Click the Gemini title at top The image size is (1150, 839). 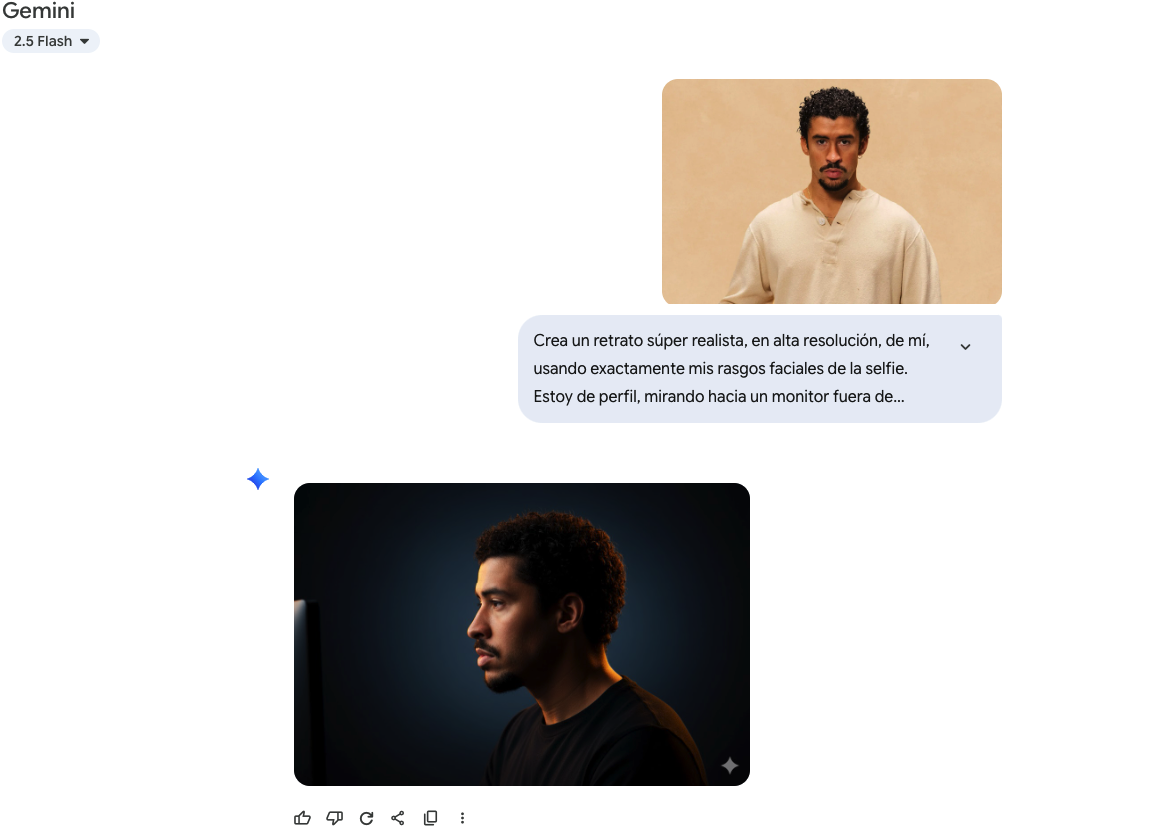coord(38,12)
